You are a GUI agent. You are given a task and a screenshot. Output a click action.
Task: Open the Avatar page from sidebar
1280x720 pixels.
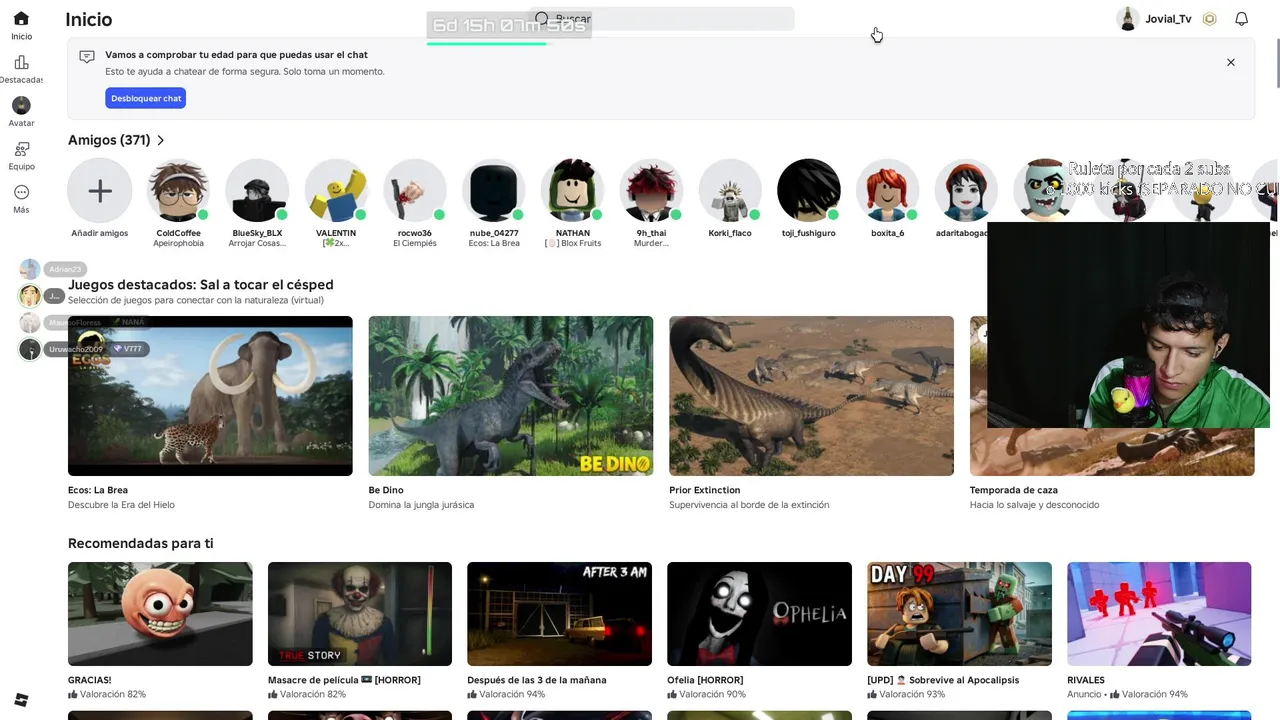point(21,112)
